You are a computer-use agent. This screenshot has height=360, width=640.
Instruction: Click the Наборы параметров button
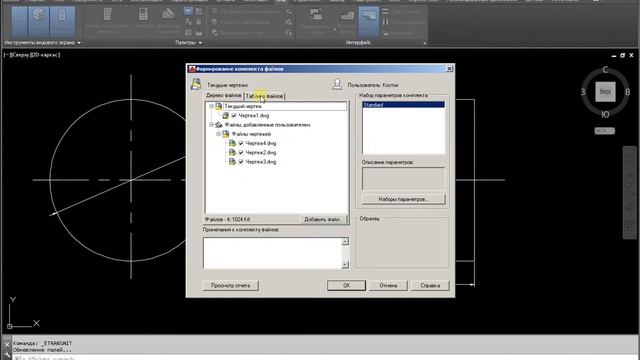point(403,199)
